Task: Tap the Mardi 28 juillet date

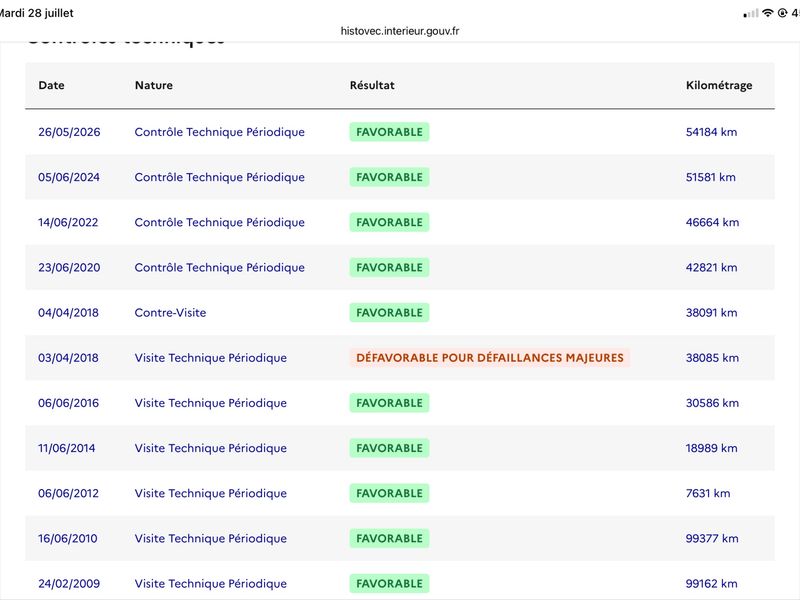Action: 36,13
